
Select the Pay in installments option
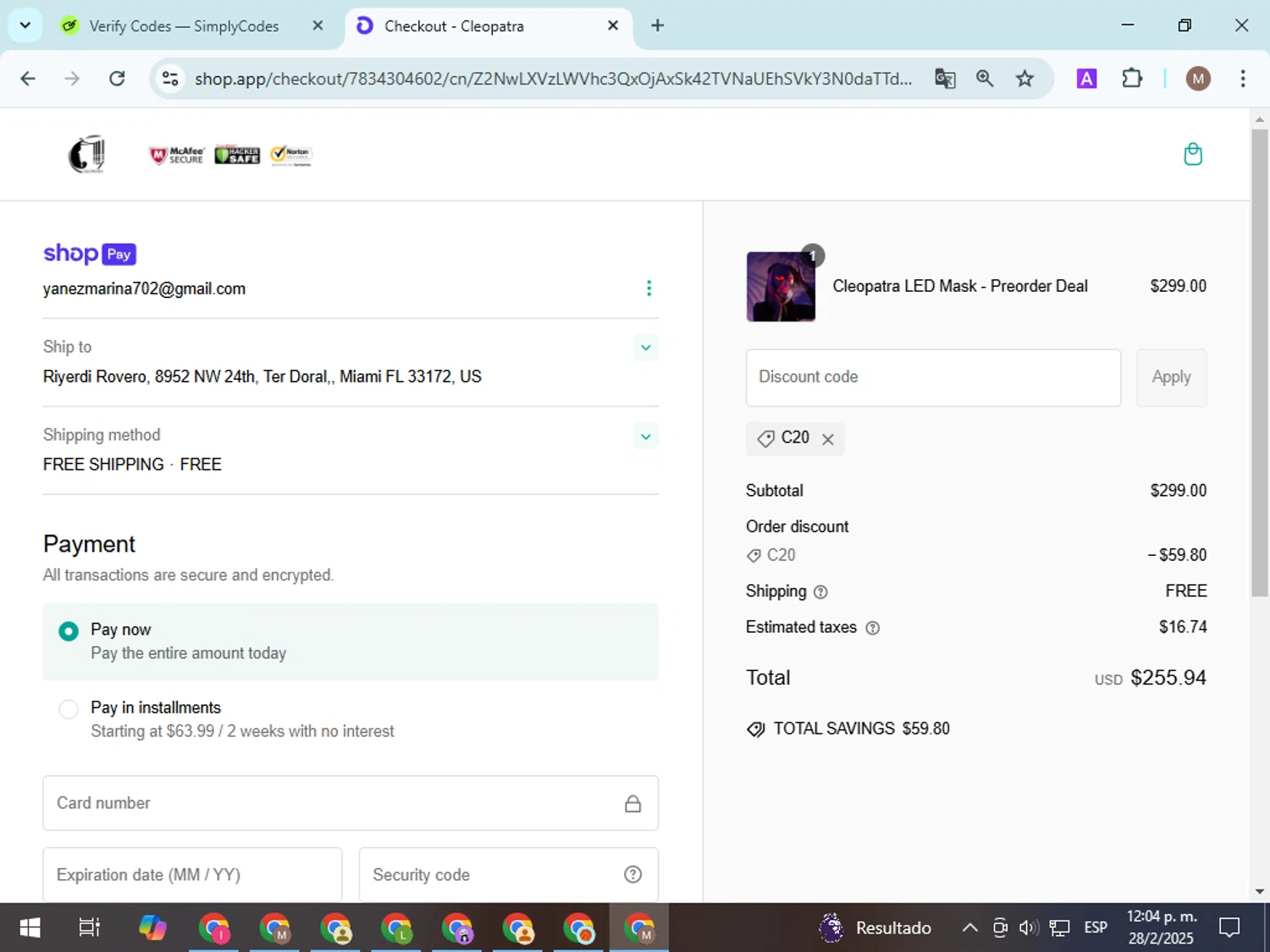click(69, 709)
